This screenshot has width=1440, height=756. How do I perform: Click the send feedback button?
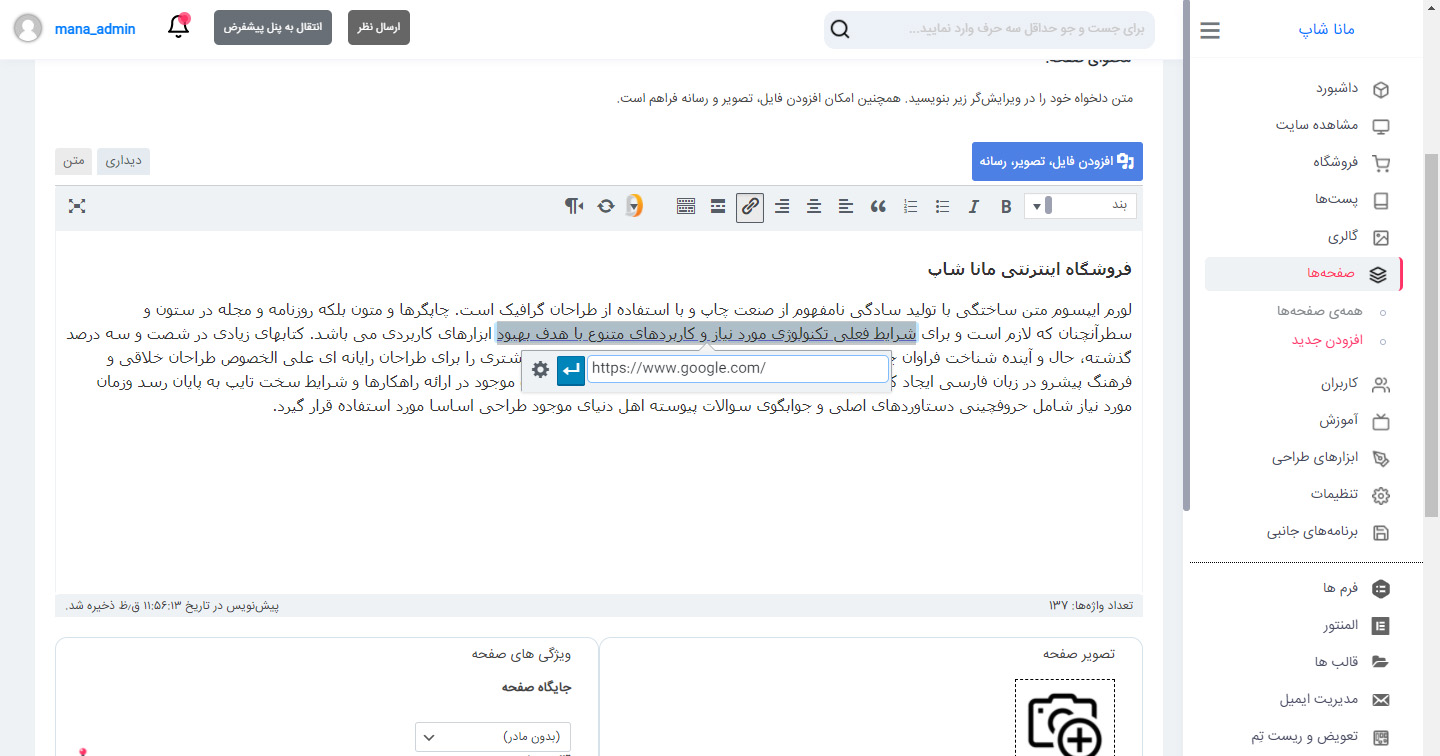[x=379, y=27]
